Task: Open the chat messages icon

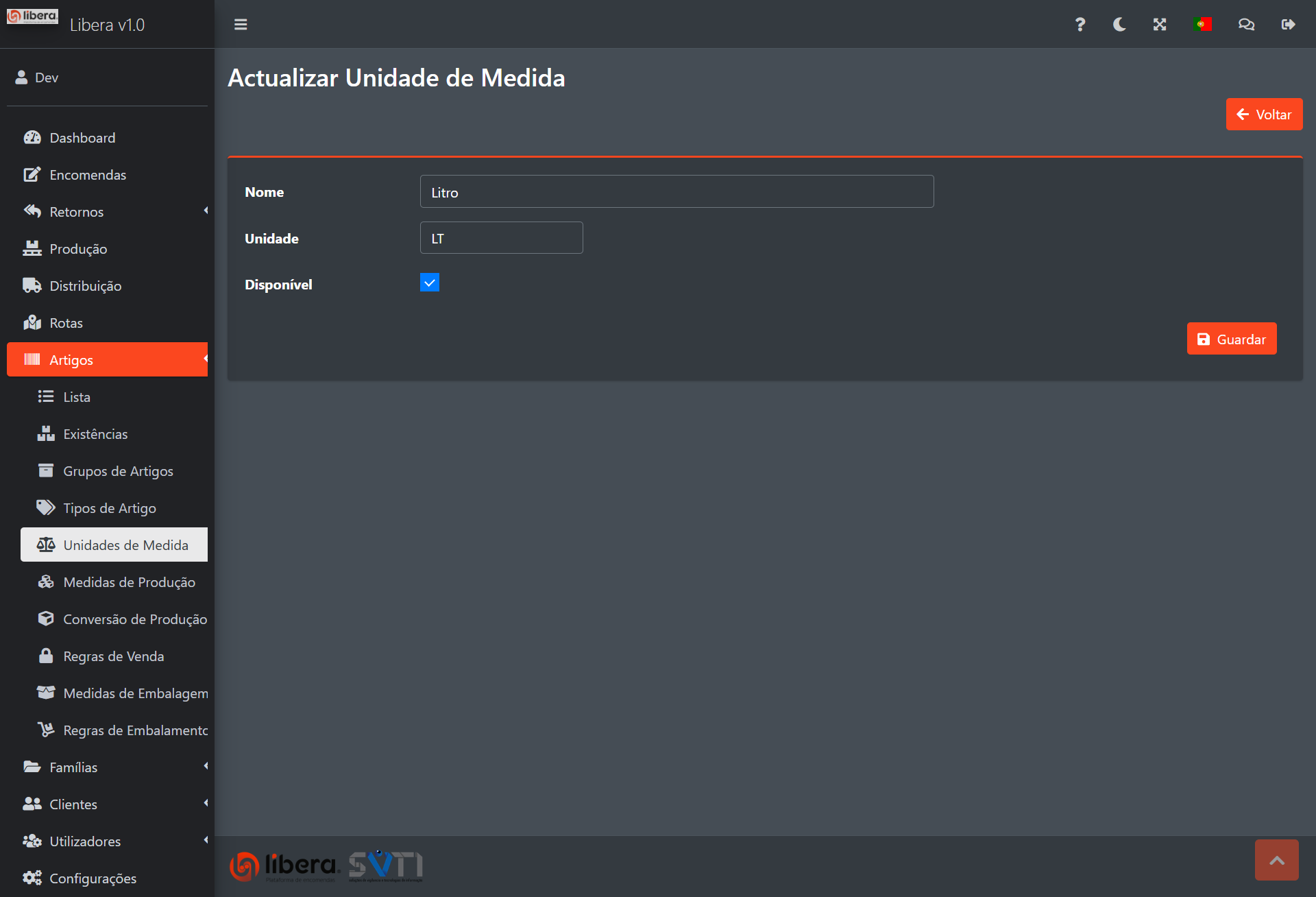Action: [x=1246, y=25]
